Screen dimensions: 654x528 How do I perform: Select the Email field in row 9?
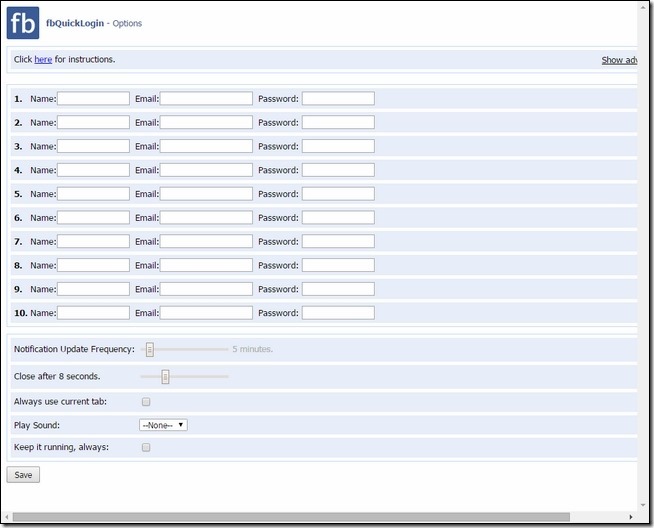click(x=206, y=289)
